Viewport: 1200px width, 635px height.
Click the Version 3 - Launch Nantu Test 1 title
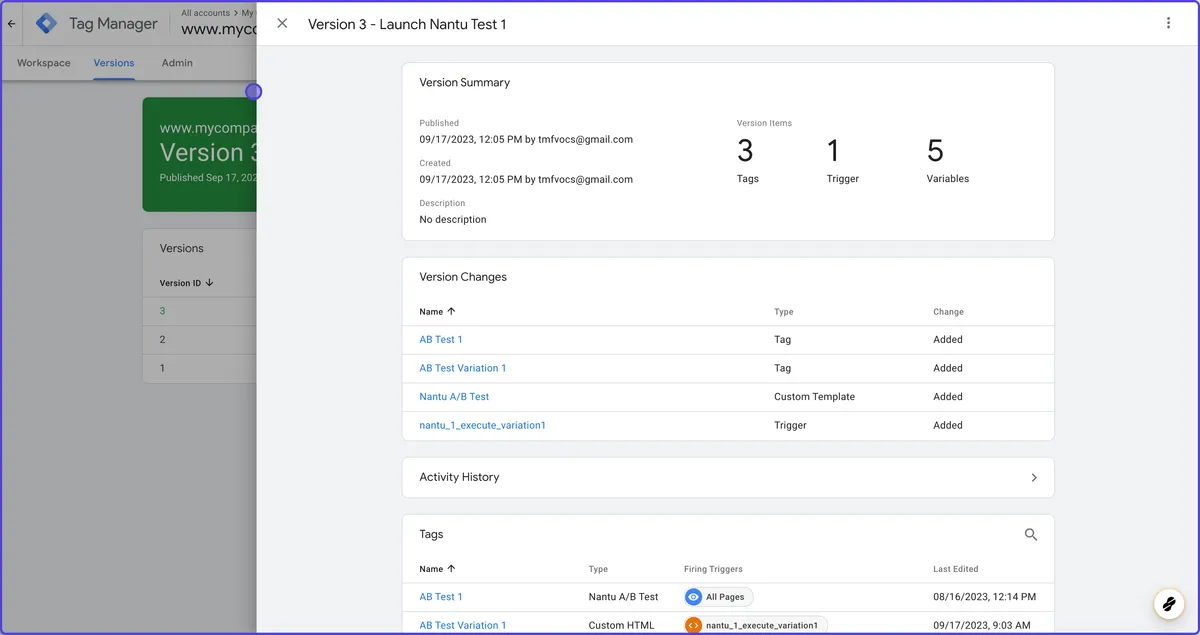click(x=407, y=24)
